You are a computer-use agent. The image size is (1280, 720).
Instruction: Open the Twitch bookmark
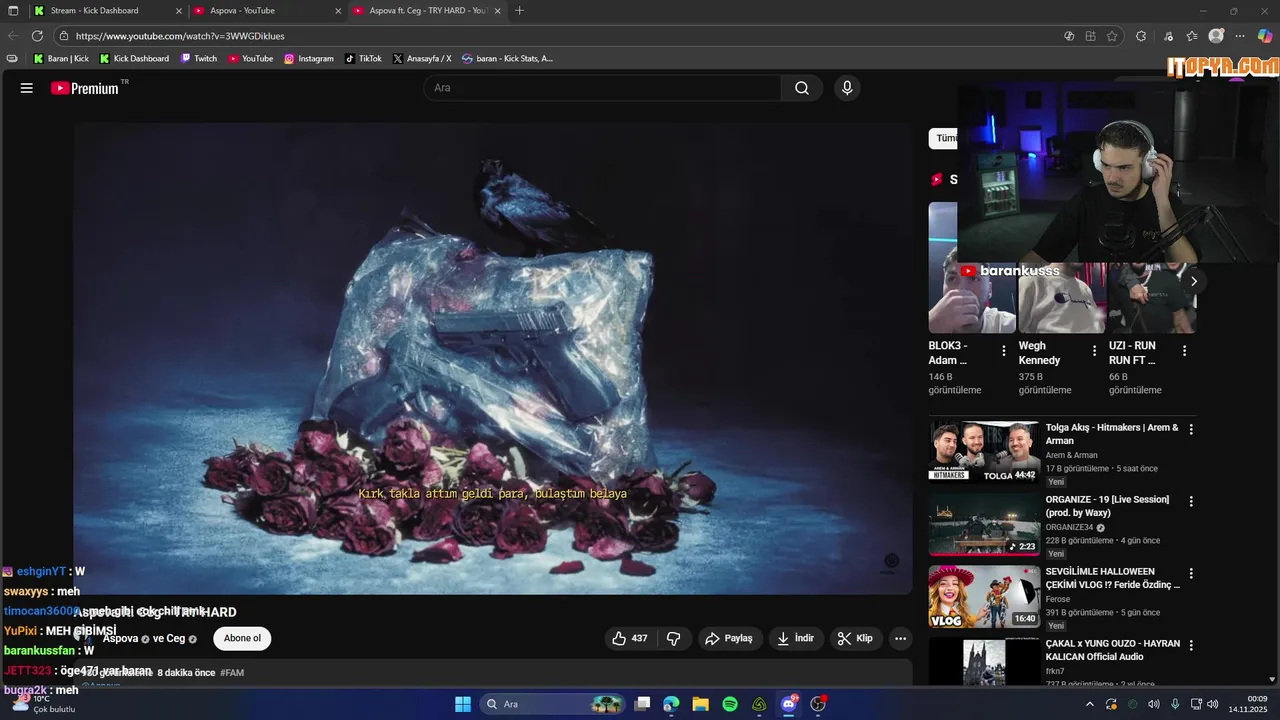199,58
